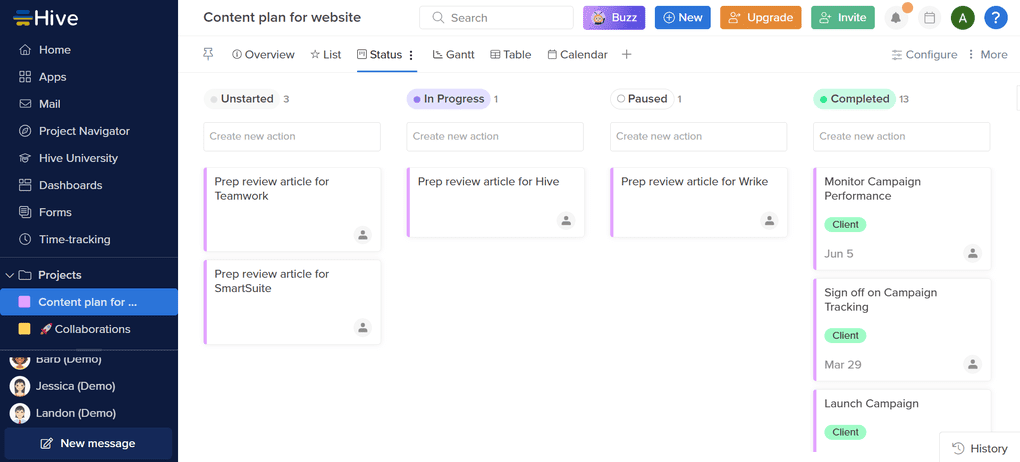1020x462 pixels.
Task: Click assignee icon on Hive article card
Action: coord(566,221)
